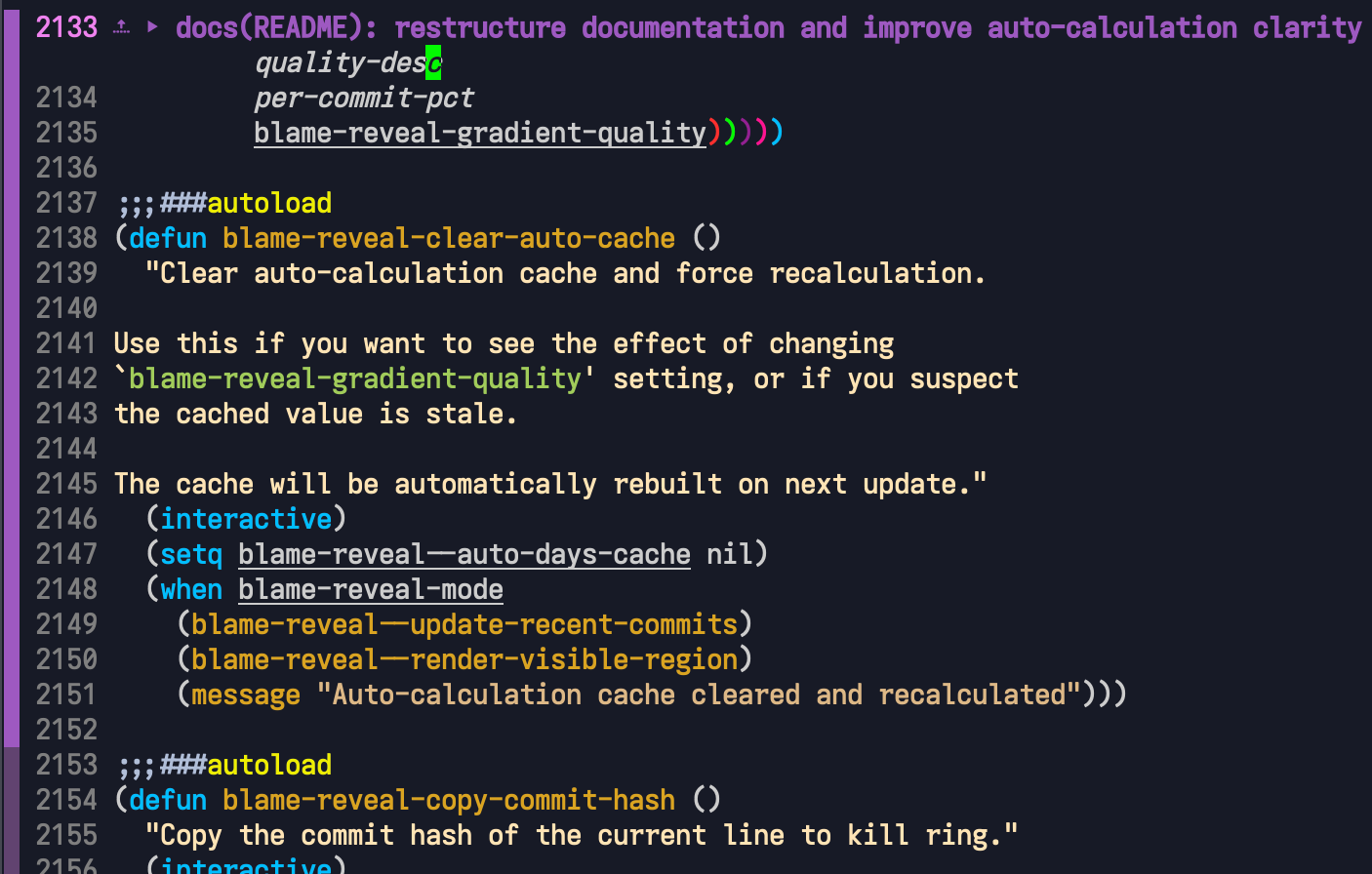1372x874 pixels.
Task: Click the first ;;;###autoload cookie on line 2137
Action: pyautogui.click(x=224, y=203)
